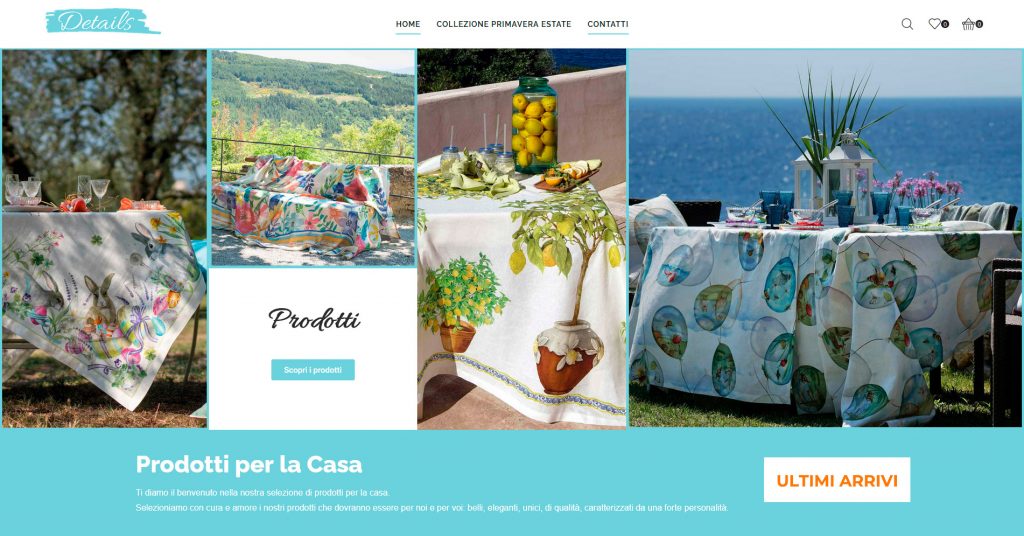Open the search magnifier icon
The height and width of the screenshot is (536, 1024).
coord(907,24)
